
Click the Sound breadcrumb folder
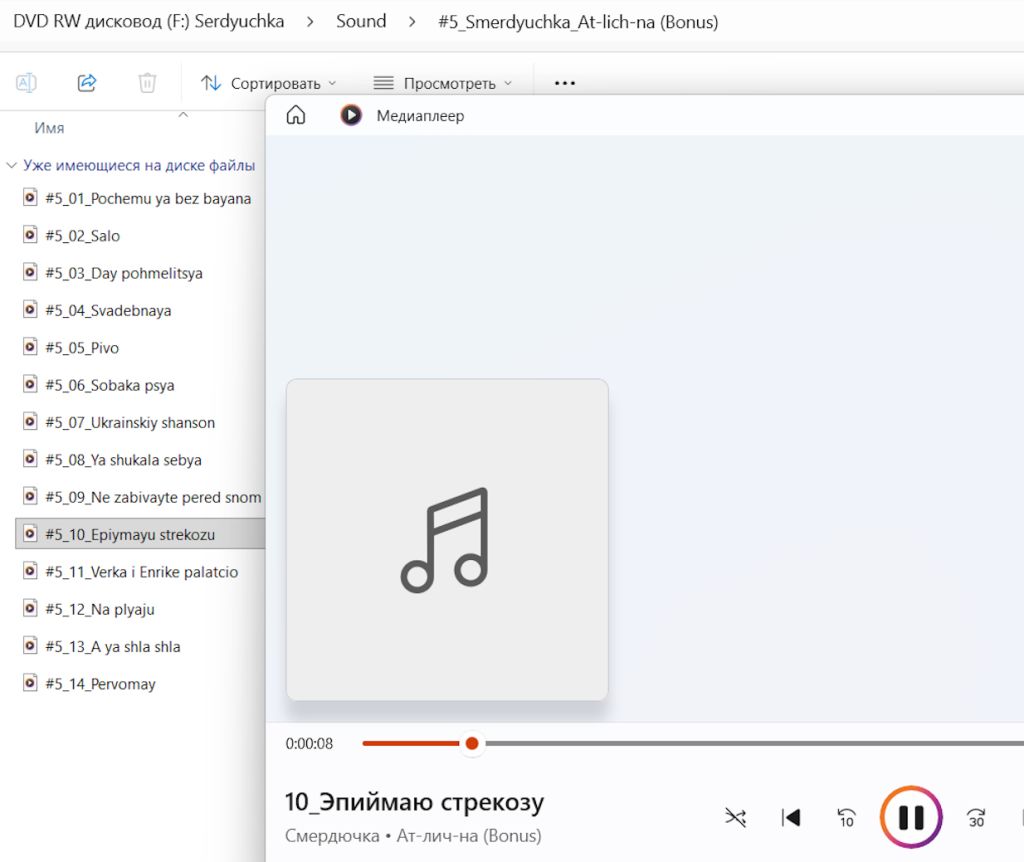[x=361, y=22]
